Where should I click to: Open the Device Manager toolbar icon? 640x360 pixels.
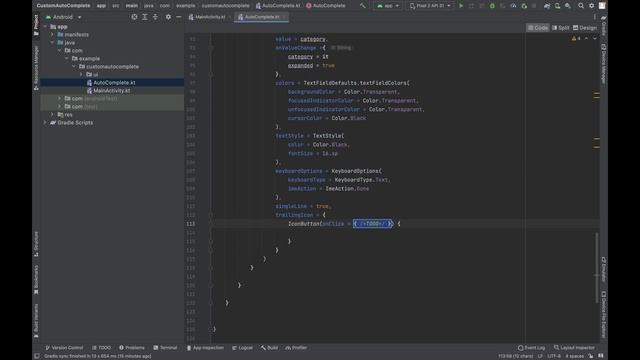pos(558,6)
